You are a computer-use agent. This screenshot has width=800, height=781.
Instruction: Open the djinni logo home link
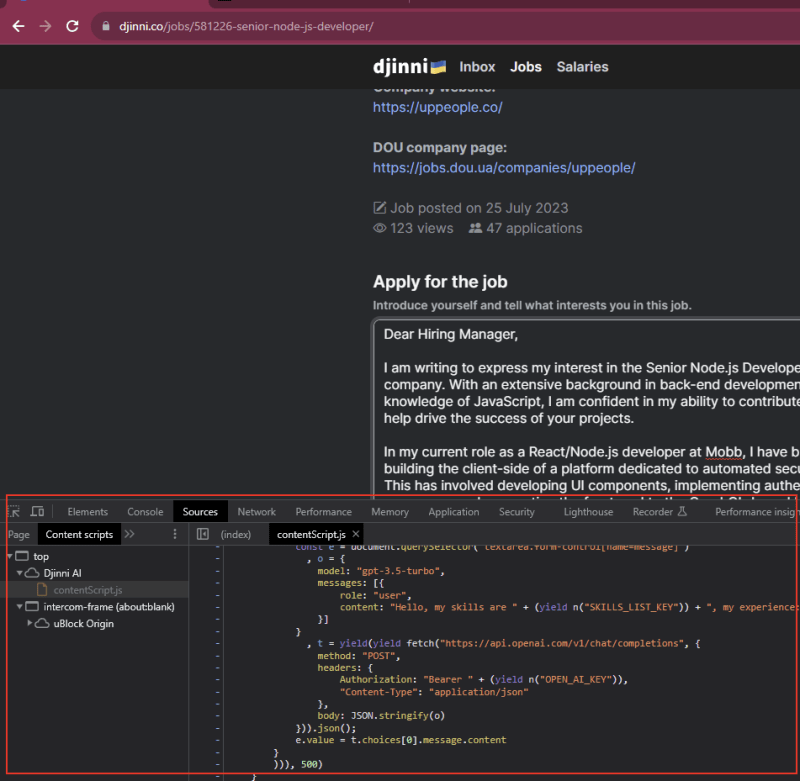(x=409, y=66)
